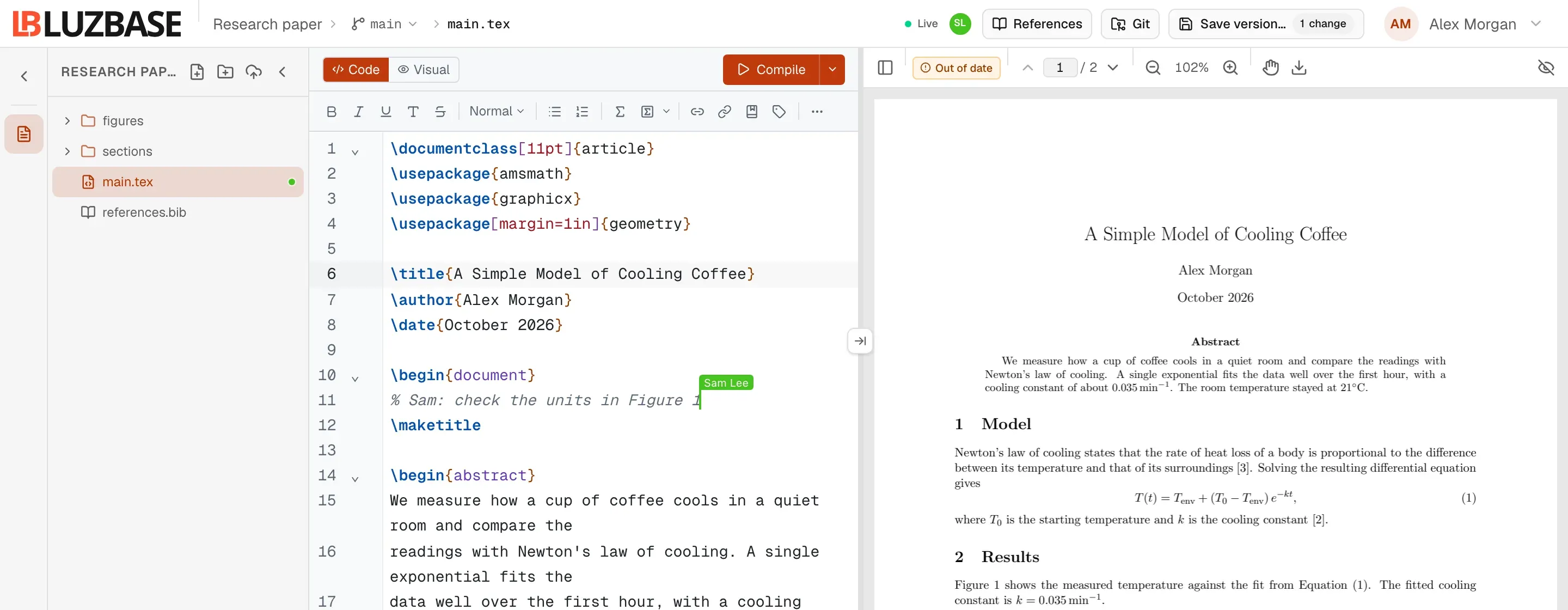Insert a numbered list
Viewport: 1568px width, 610px height.
pyautogui.click(x=582, y=112)
